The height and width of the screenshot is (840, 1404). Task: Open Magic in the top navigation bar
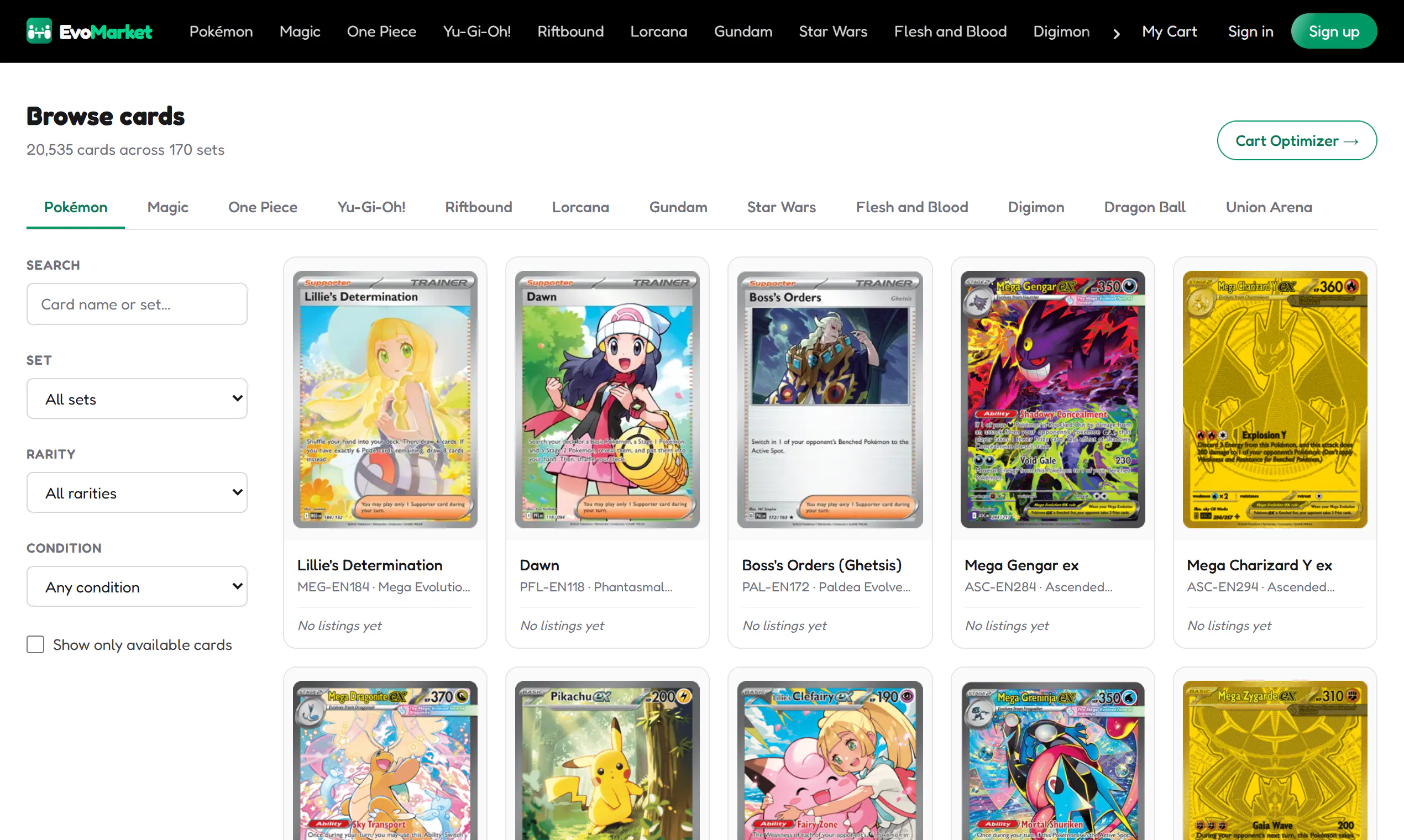[x=300, y=32]
